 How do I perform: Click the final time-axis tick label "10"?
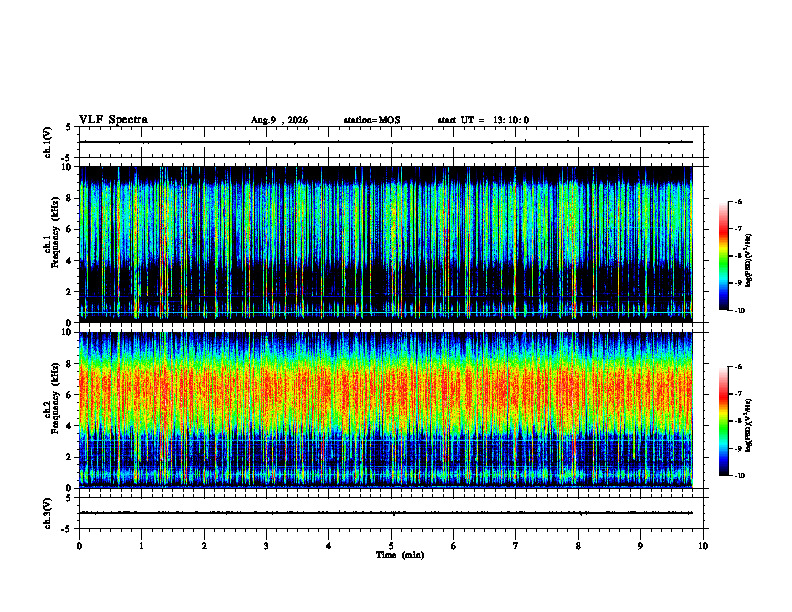[x=703, y=546]
